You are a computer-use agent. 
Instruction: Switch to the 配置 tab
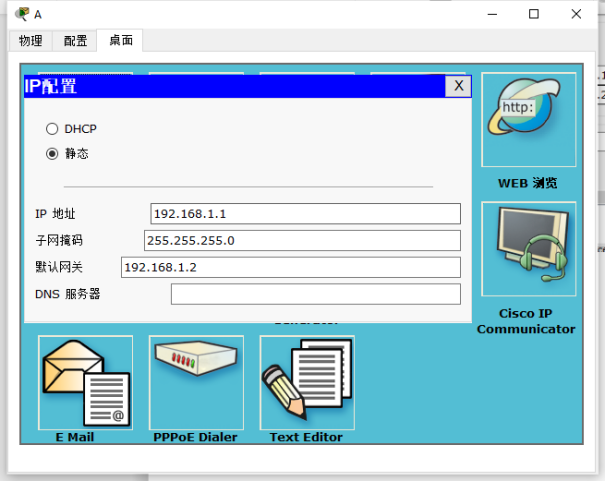[x=75, y=41]
